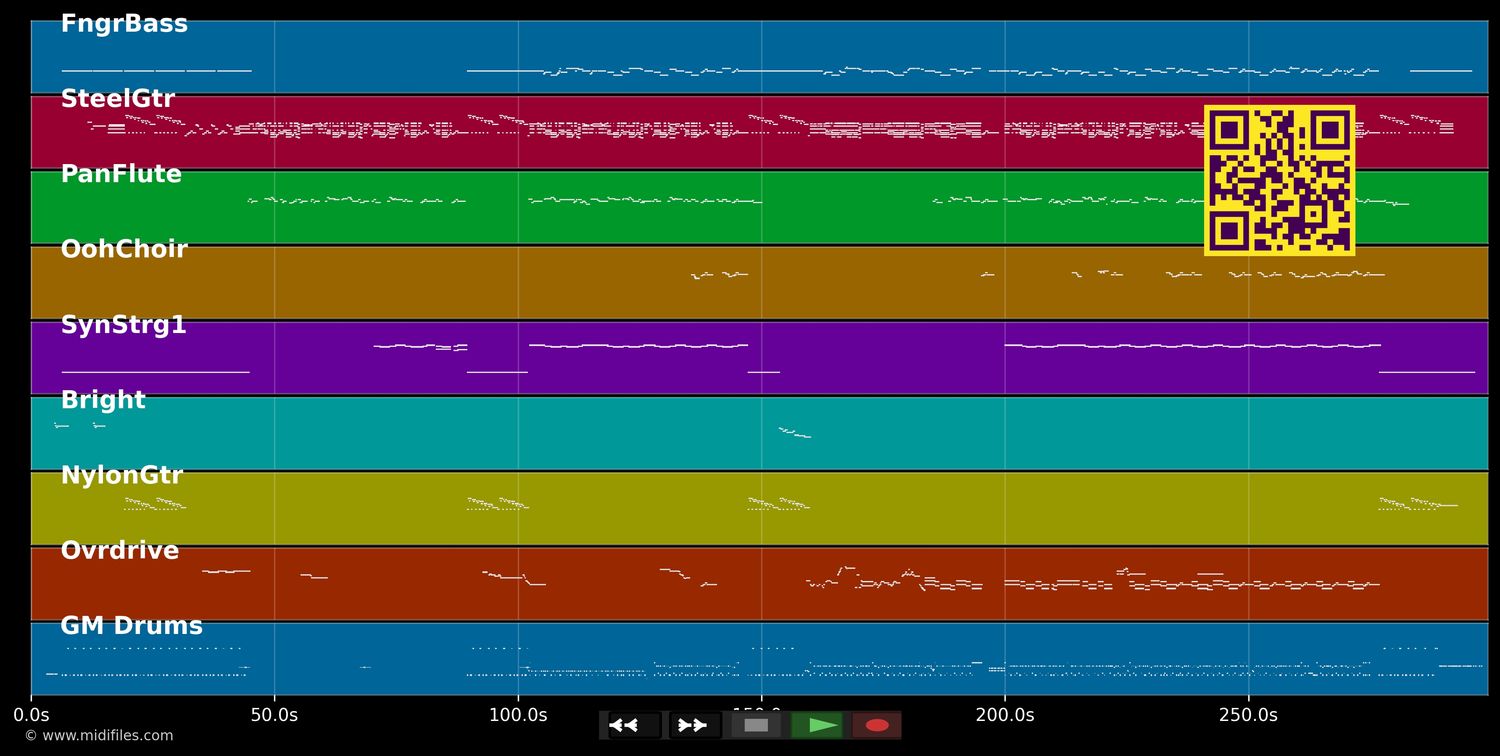The height and width of the screenshot is (756, 1500).
Task: Start playback with the green play button
Action: point(817,725)
